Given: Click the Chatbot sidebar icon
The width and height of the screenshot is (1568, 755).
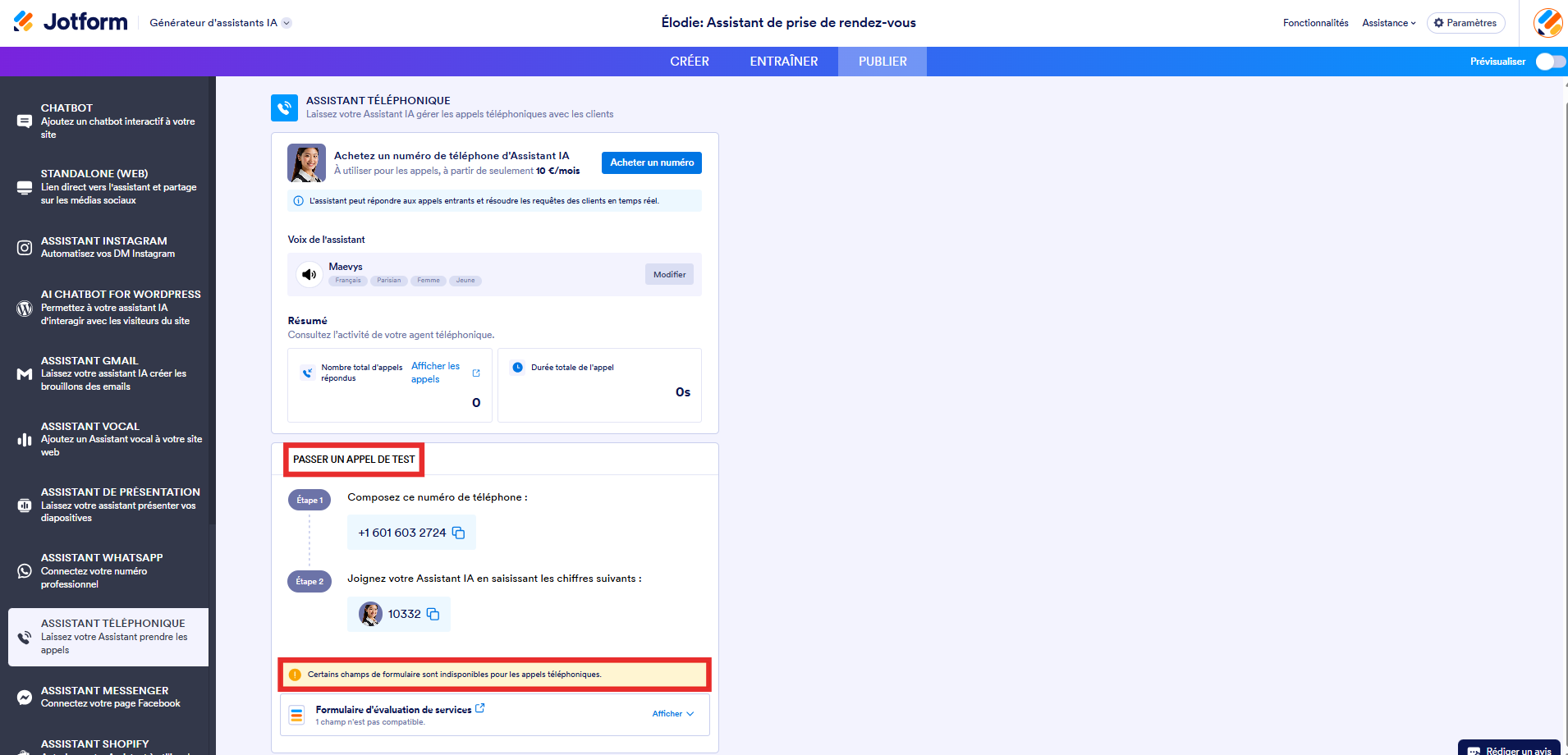Looking at the screenshot, I should point(25,121).
